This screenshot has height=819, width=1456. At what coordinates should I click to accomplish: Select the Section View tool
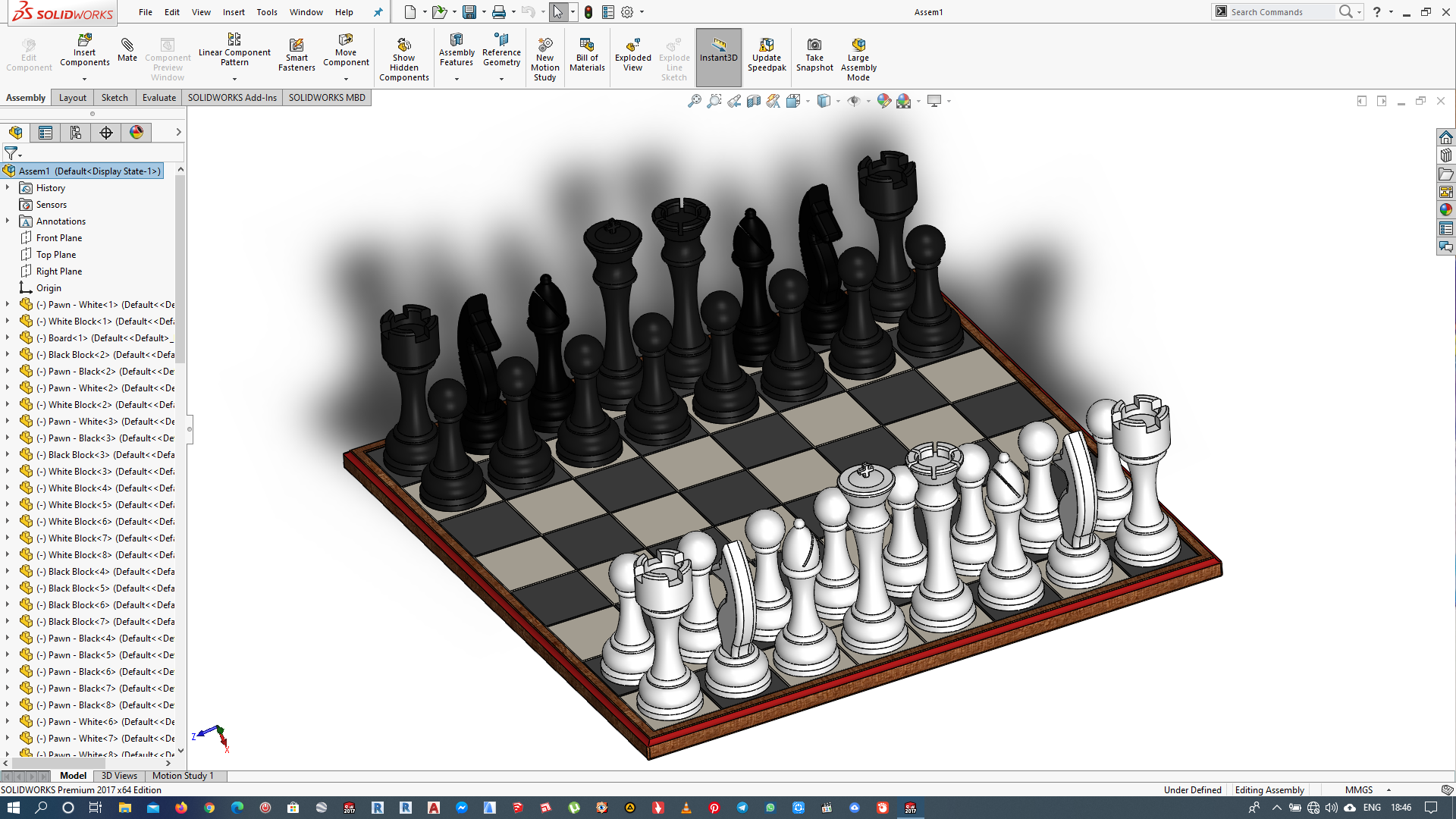pyautogui.click(x=753, y=101)
